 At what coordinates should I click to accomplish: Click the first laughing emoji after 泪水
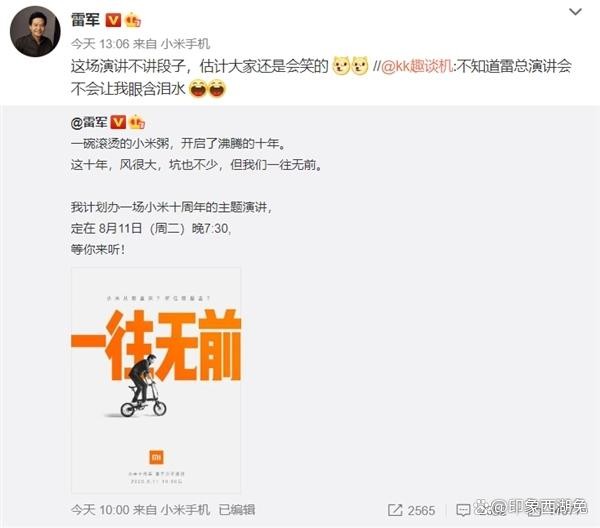click(x=198, y=88)
